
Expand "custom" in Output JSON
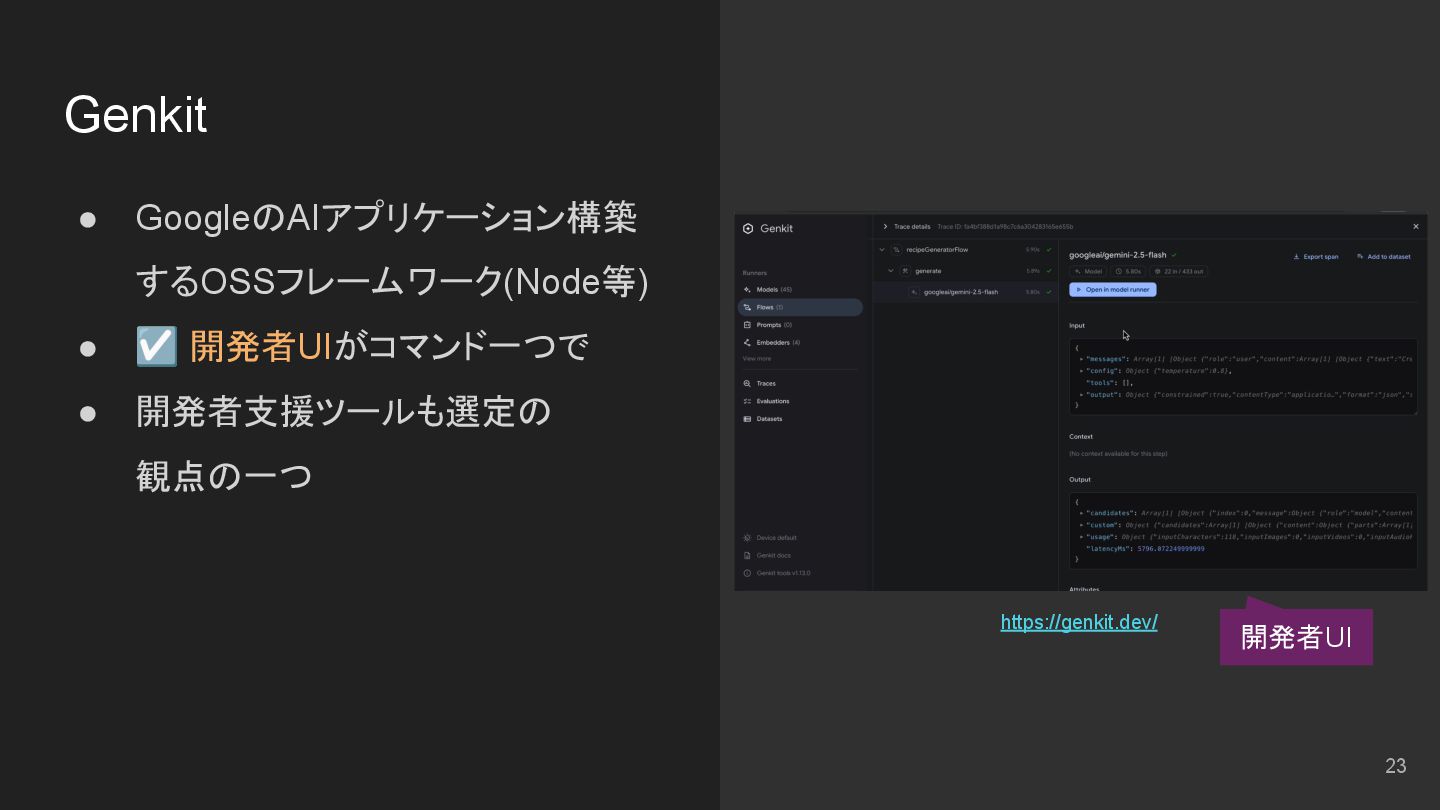pyautogui.click(x=1082, y=525)
